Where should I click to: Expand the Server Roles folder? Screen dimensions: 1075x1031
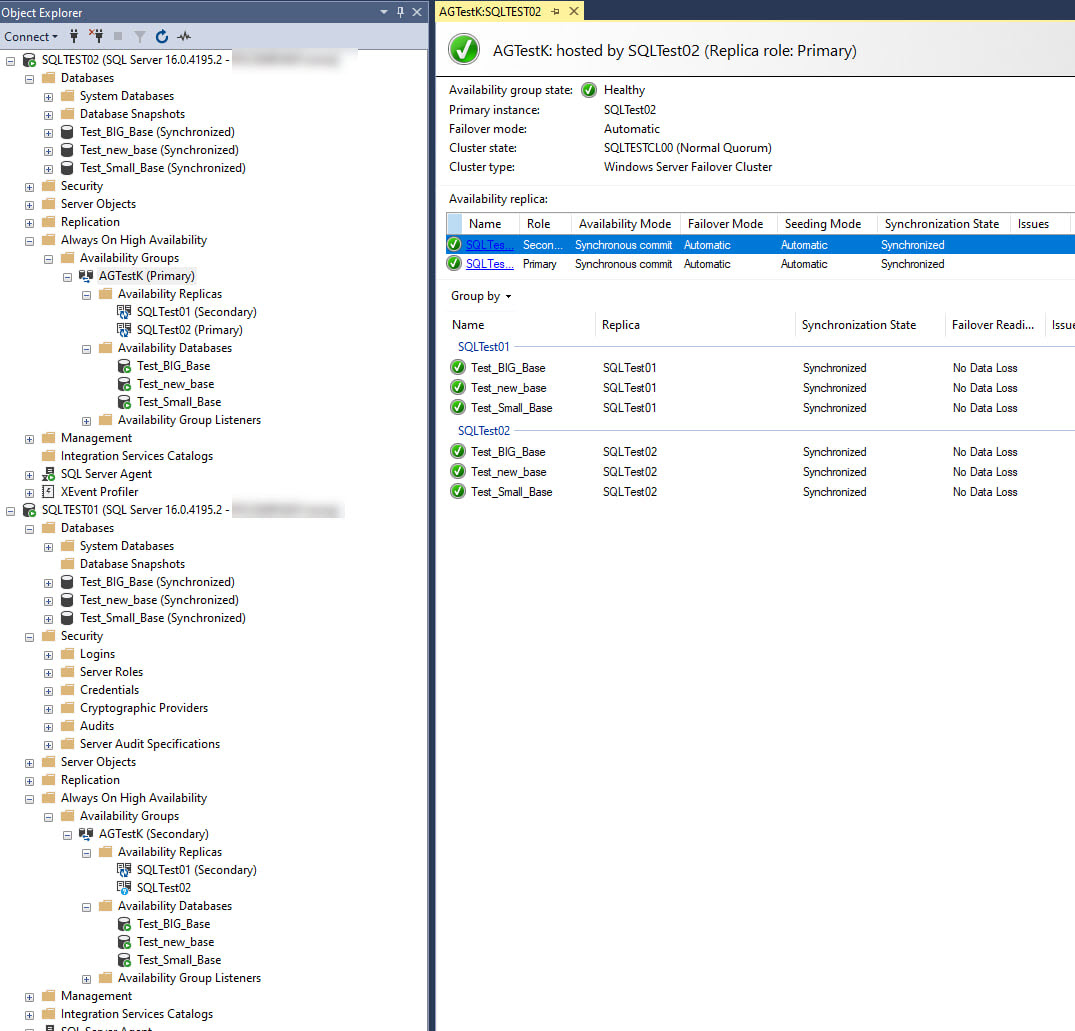click(x=49, y=673)
